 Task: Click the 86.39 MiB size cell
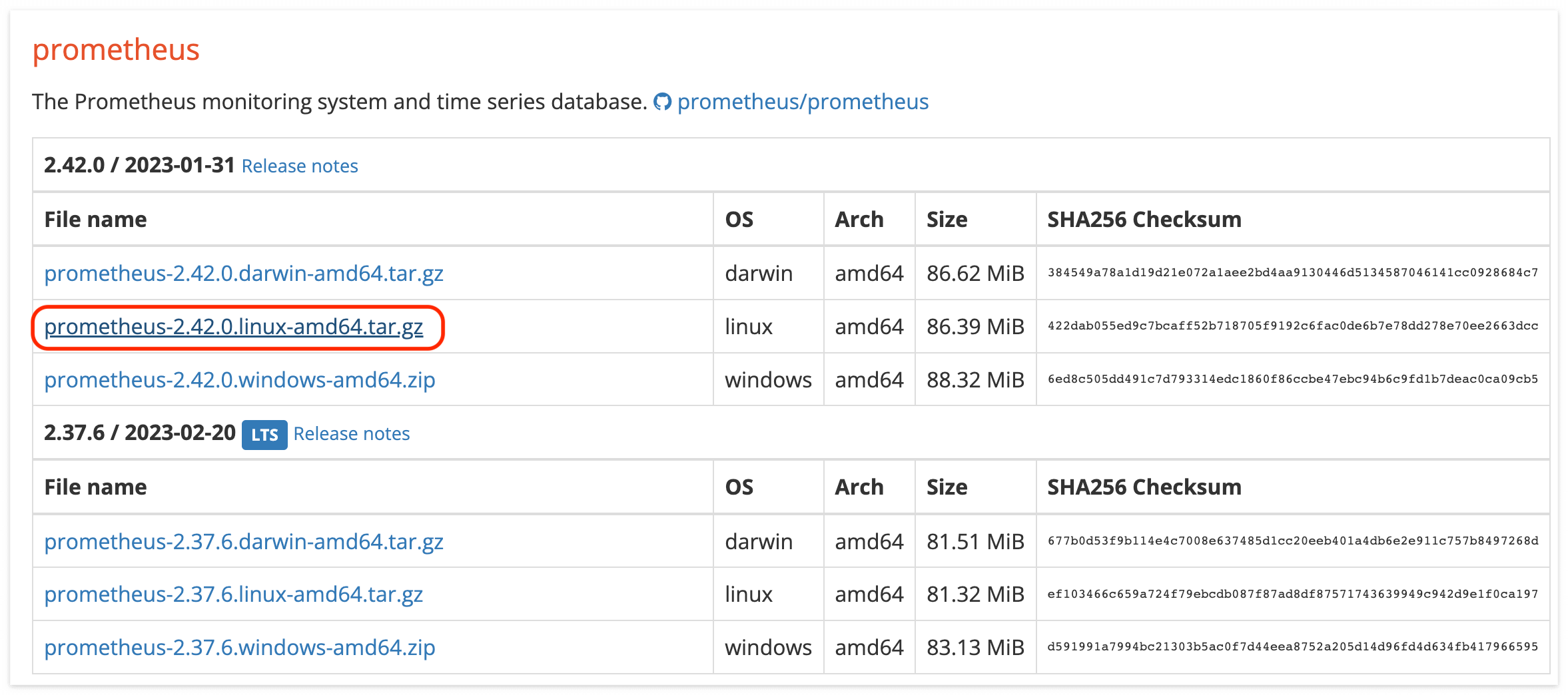[x=975, y=326]
